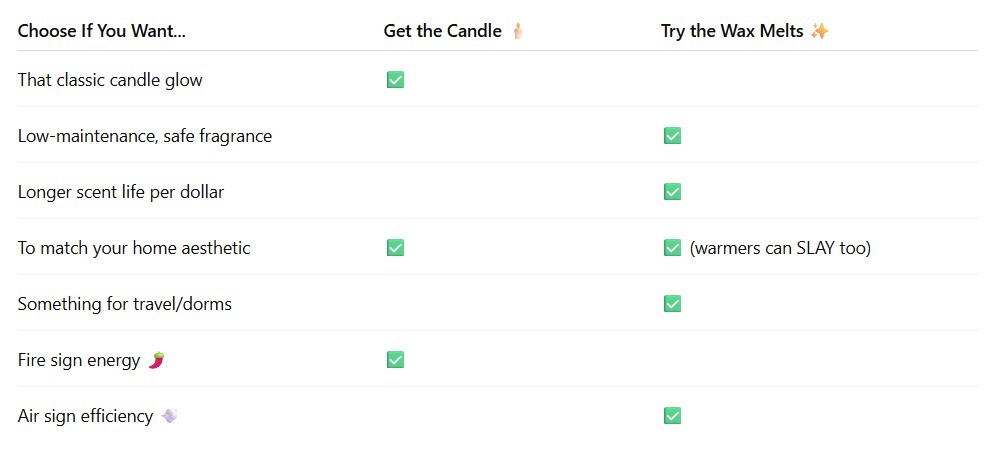Click the candle emoji in header
This screenshot has height=453, width=988.
tap(517, 30)
